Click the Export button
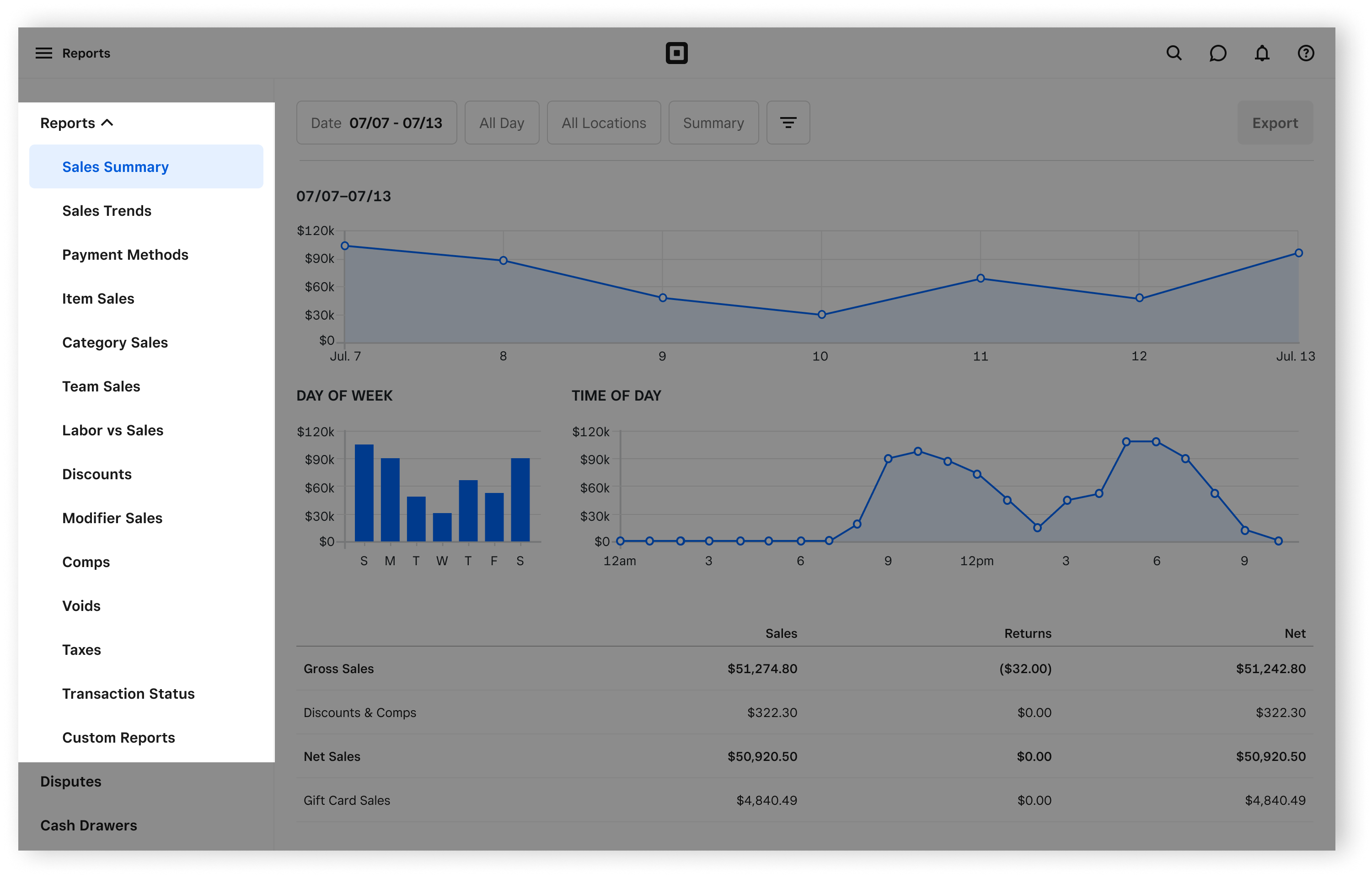Screen dimensions: 1372x878 point(1275,123)
